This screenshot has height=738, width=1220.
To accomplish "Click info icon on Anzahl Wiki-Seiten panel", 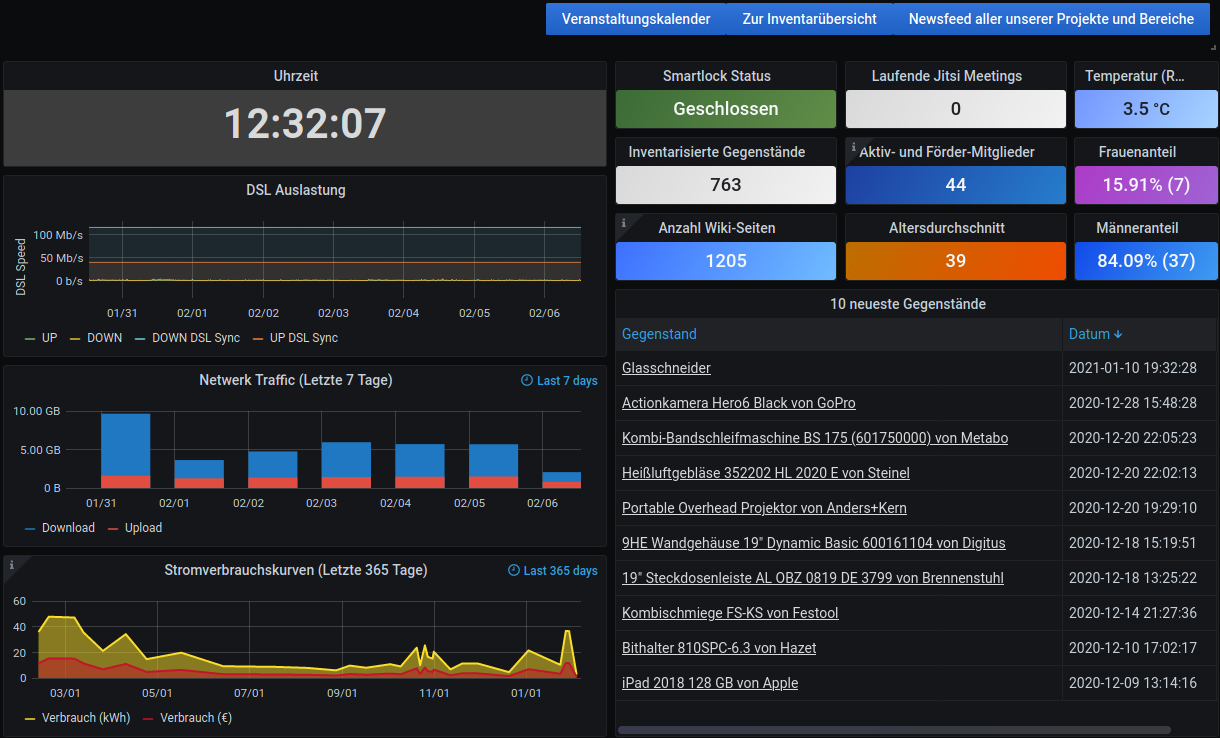I will click(623, 222).
